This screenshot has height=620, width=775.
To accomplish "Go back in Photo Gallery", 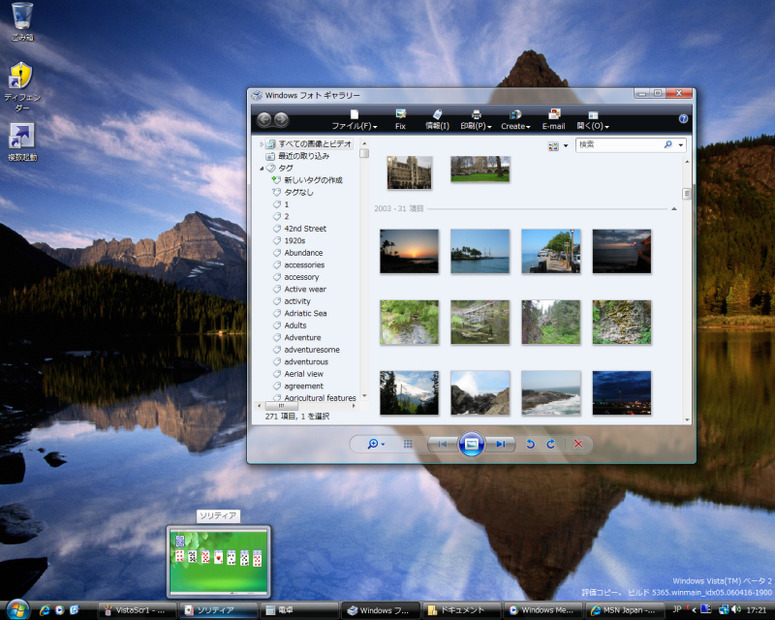I will tap(264, 119).
